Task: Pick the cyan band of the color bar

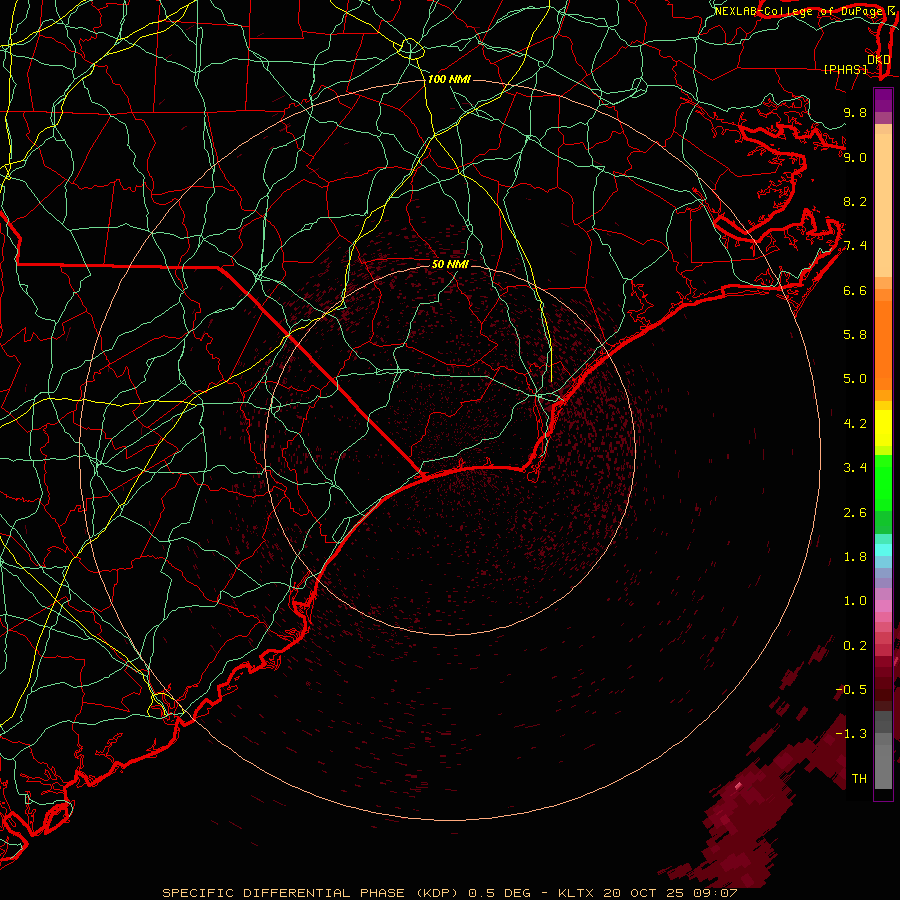Action: 883,550
